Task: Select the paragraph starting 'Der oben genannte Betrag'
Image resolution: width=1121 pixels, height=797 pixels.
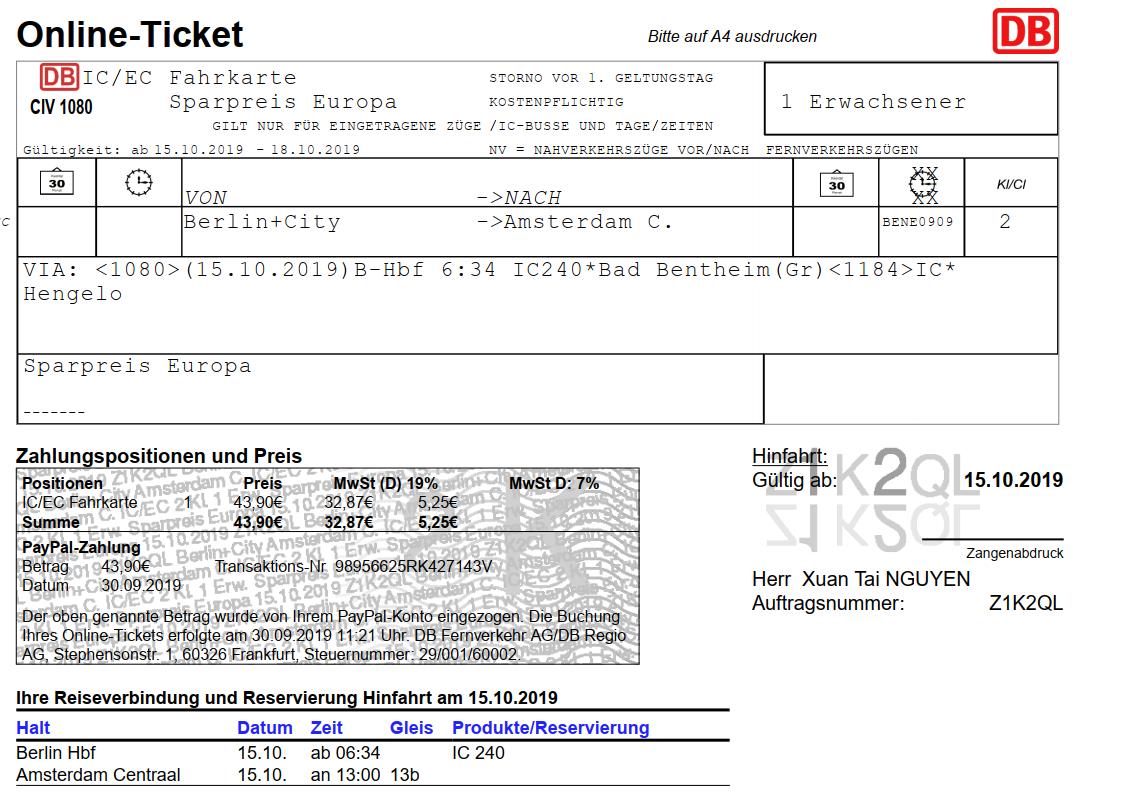Action: (323, 635)
